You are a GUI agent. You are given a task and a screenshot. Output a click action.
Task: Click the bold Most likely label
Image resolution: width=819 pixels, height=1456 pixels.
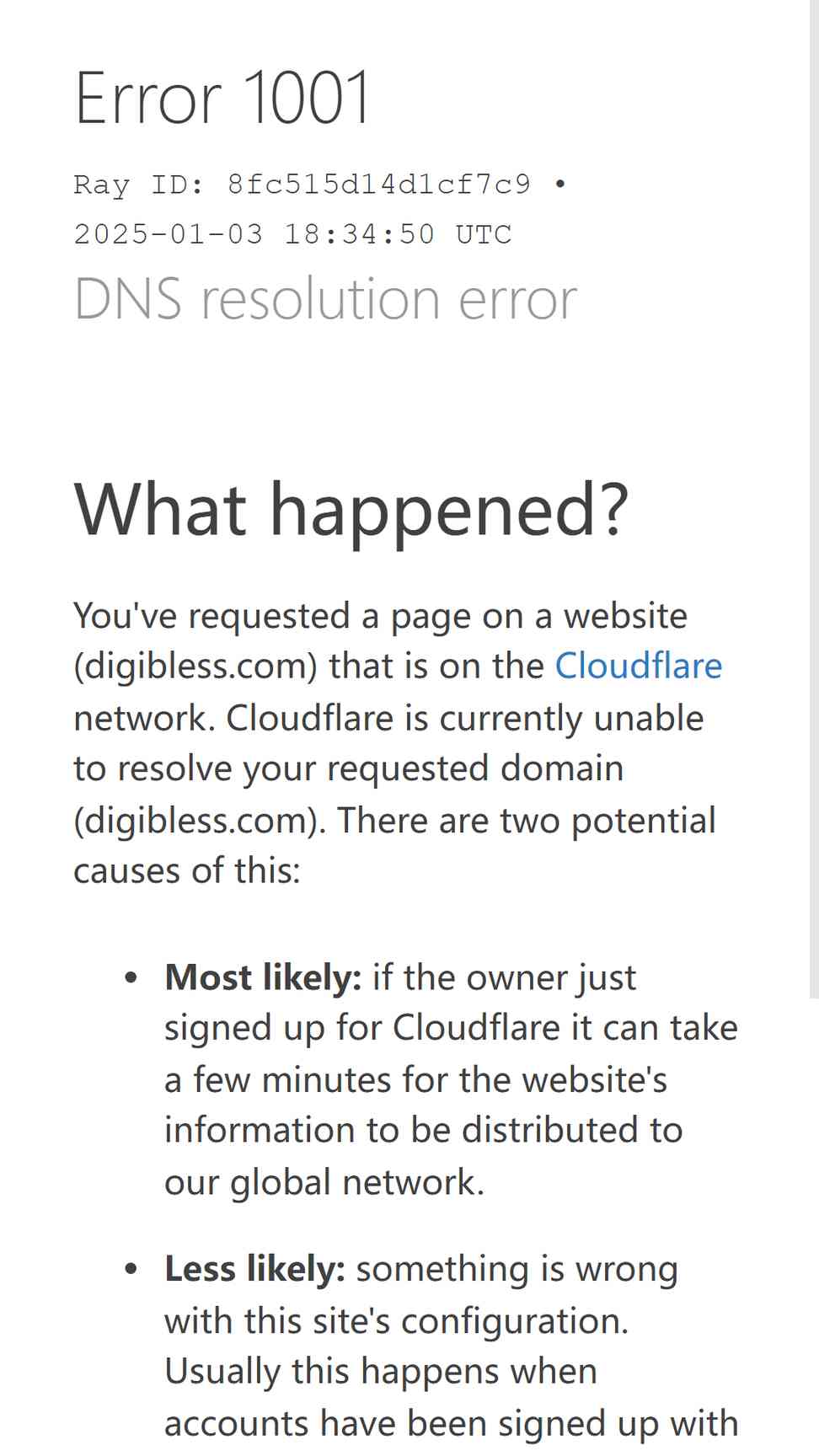263,977
